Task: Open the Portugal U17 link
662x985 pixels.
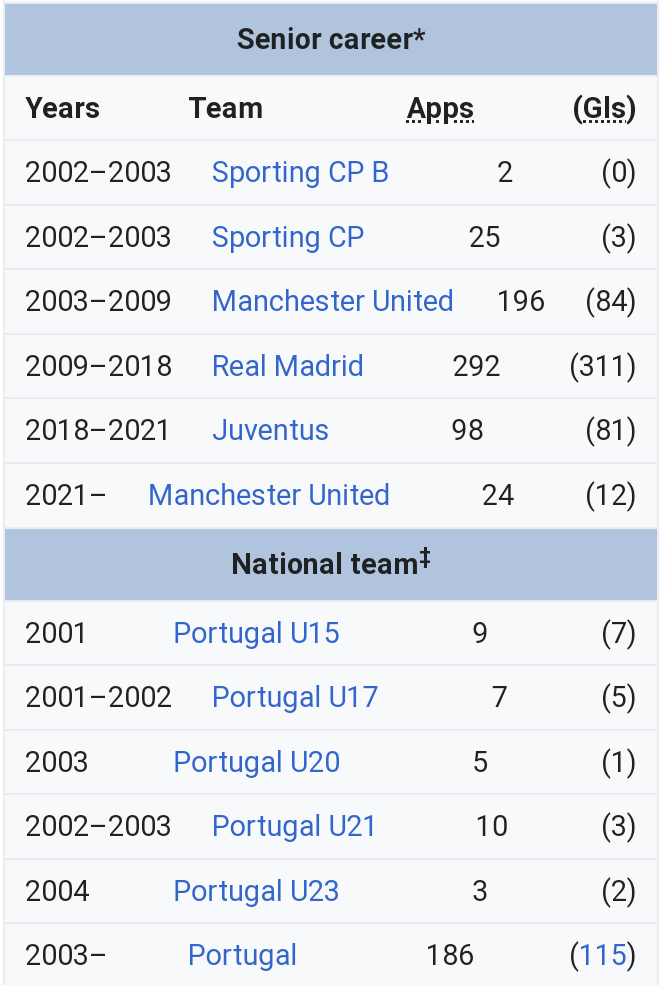Action: click(295, 697)
